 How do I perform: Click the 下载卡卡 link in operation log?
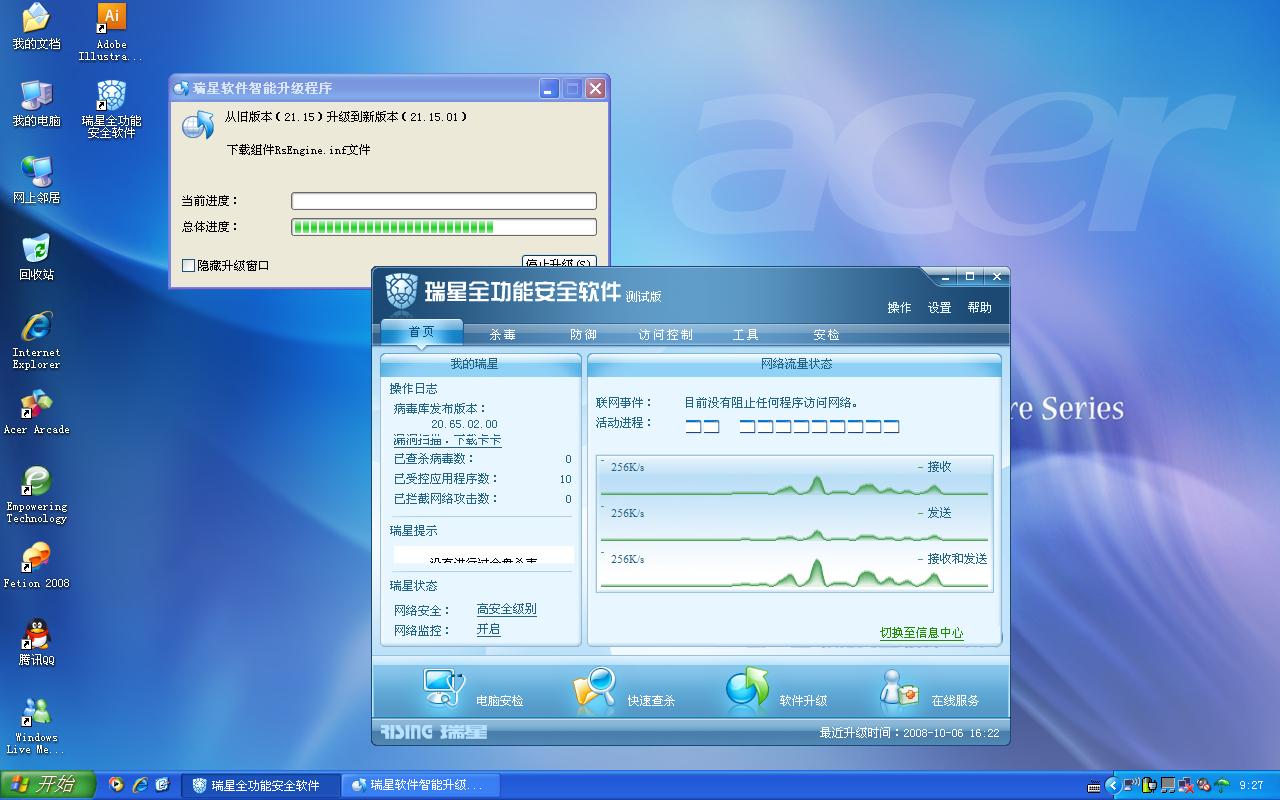click(x=478, y=440)
